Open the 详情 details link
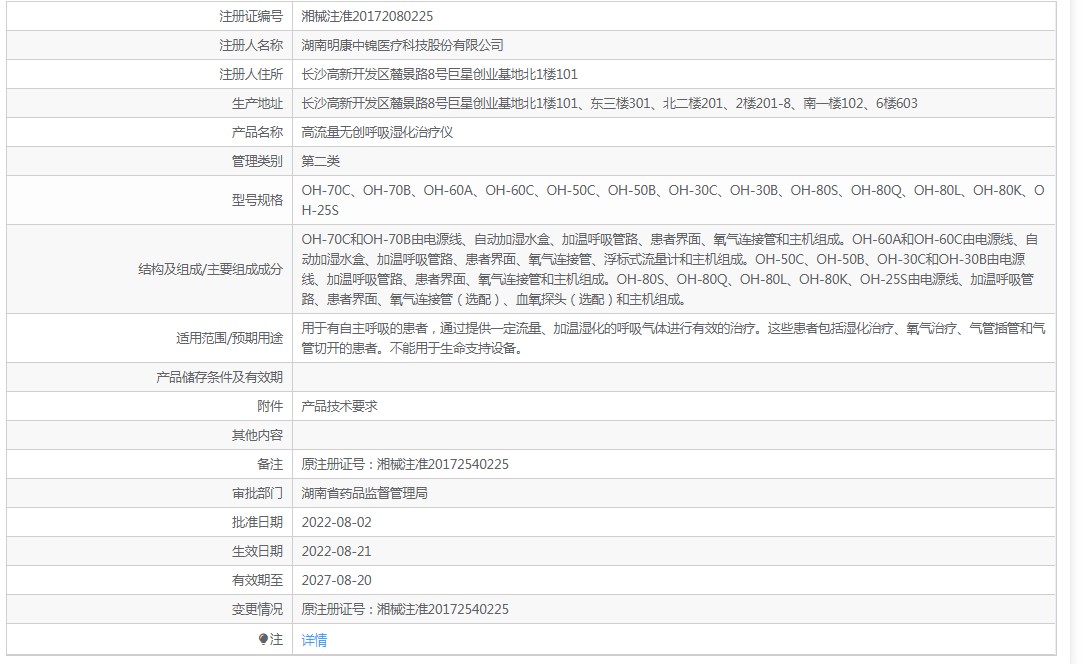Screen dimensions: 1087x664 314,640
